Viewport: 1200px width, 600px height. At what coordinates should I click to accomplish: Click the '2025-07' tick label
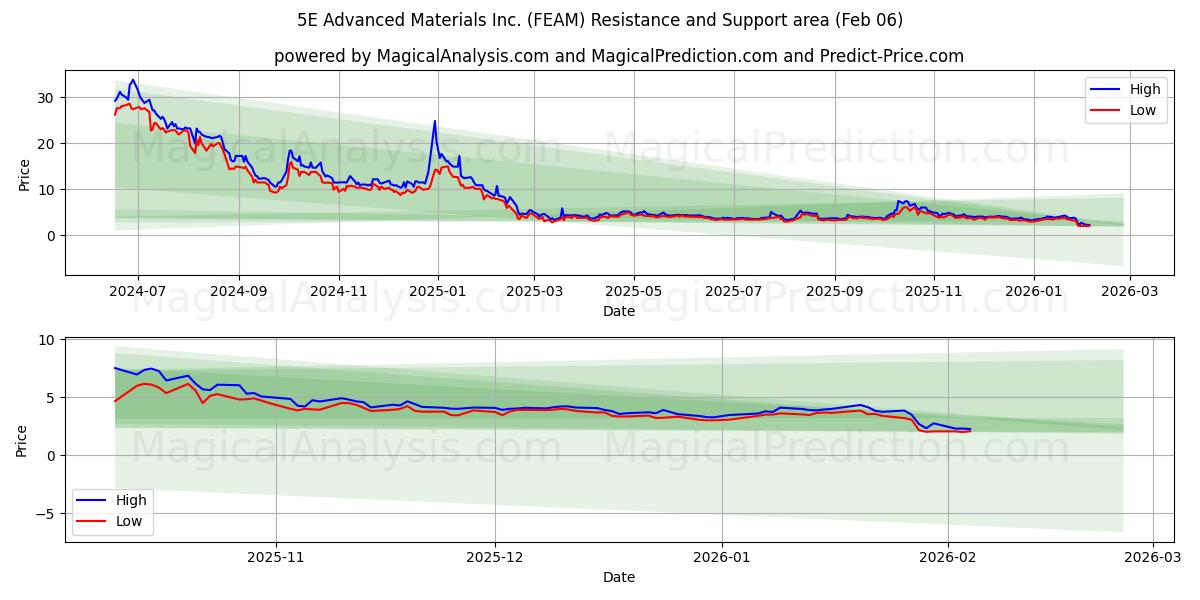click(734, 291)
